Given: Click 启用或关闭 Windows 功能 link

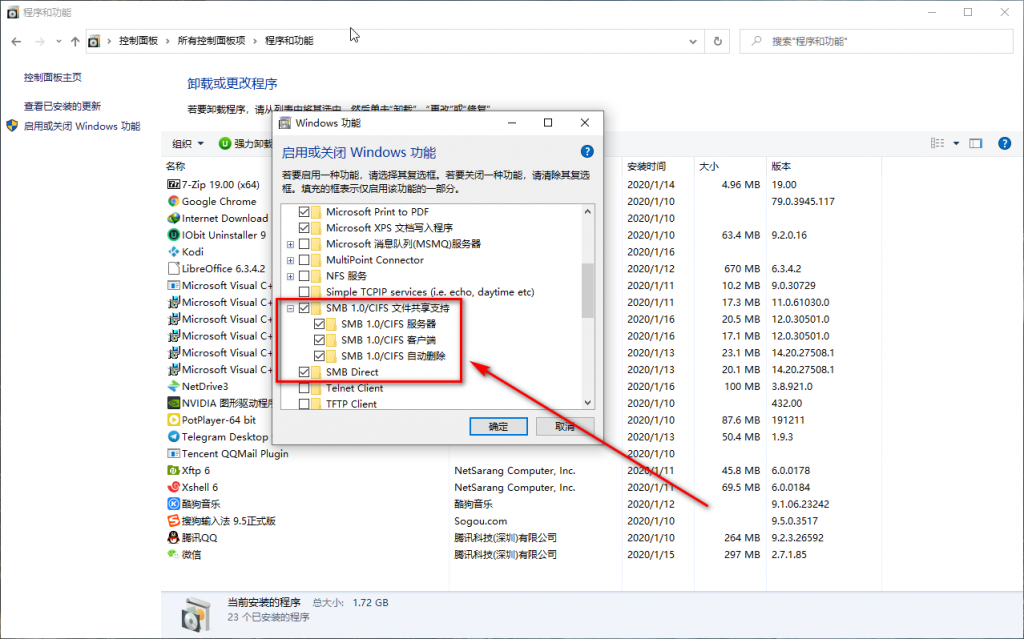Looking at the screenshot, I should 82,126.
